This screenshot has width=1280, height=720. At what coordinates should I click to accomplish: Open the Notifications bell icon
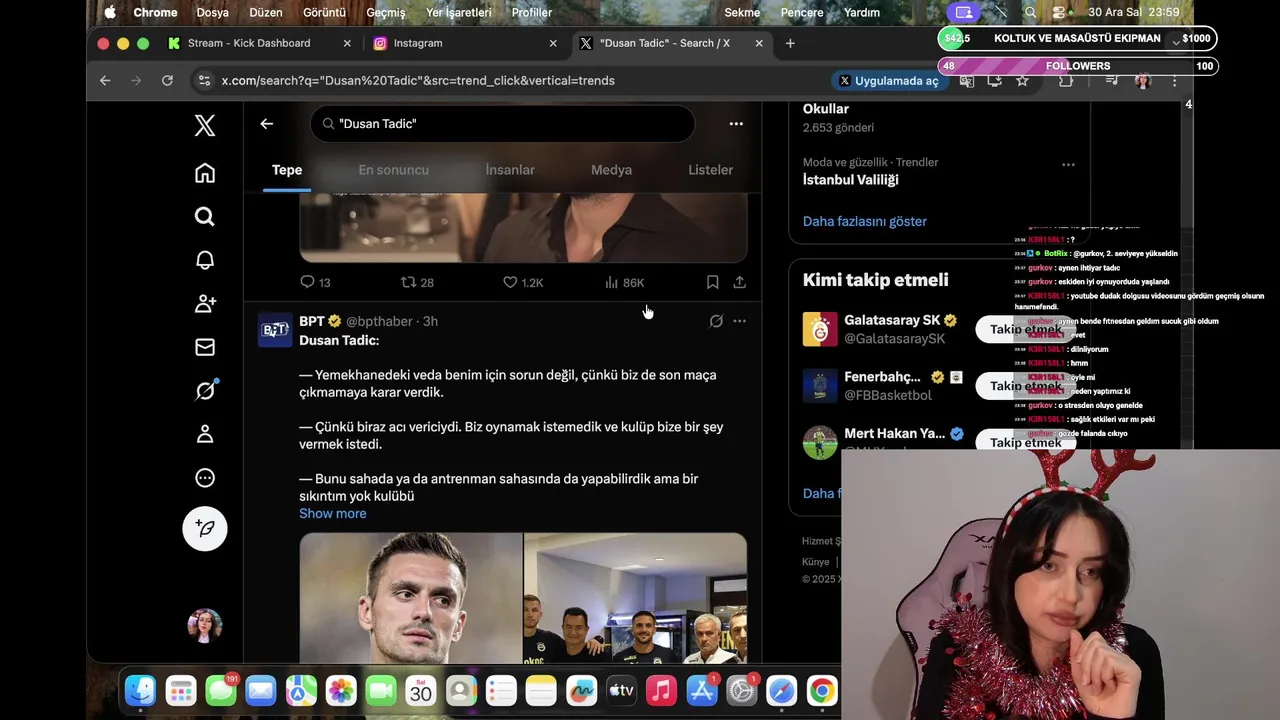click(205, 260)
